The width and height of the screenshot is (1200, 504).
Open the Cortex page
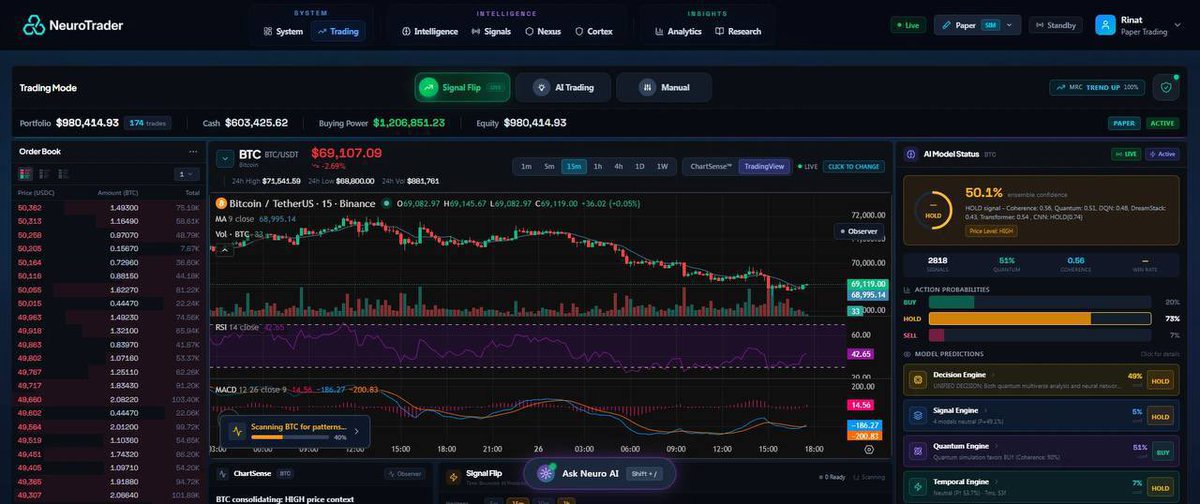[x=594, y=31]
